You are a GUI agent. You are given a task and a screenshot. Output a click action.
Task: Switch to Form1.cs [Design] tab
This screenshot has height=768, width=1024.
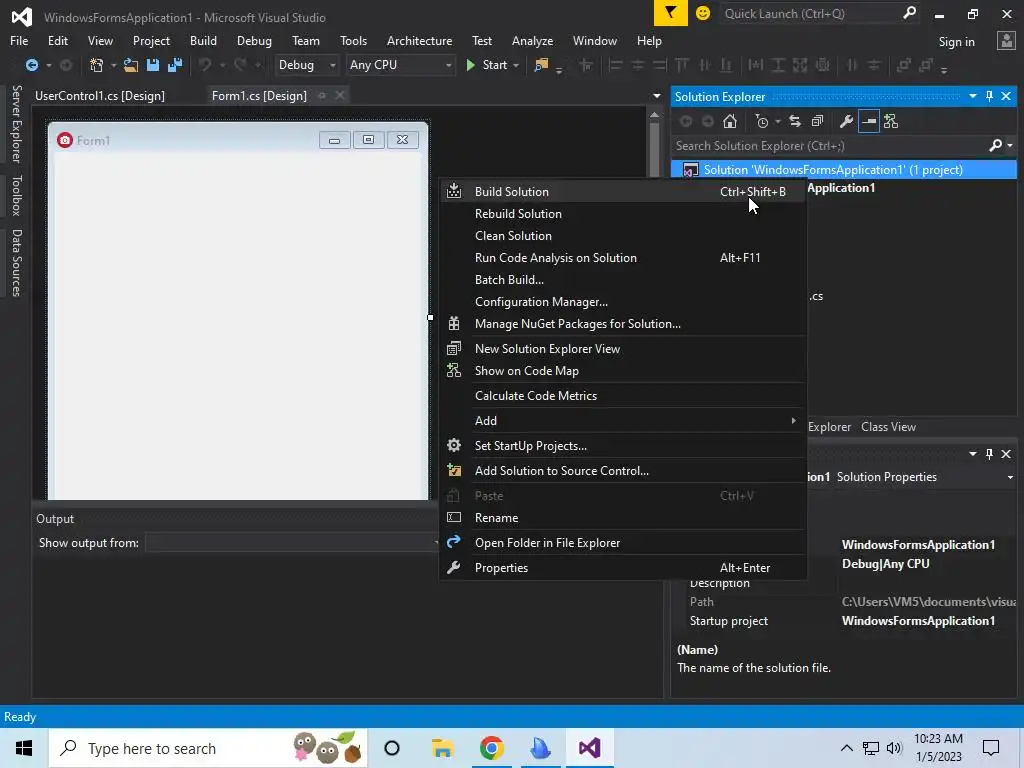259,95
